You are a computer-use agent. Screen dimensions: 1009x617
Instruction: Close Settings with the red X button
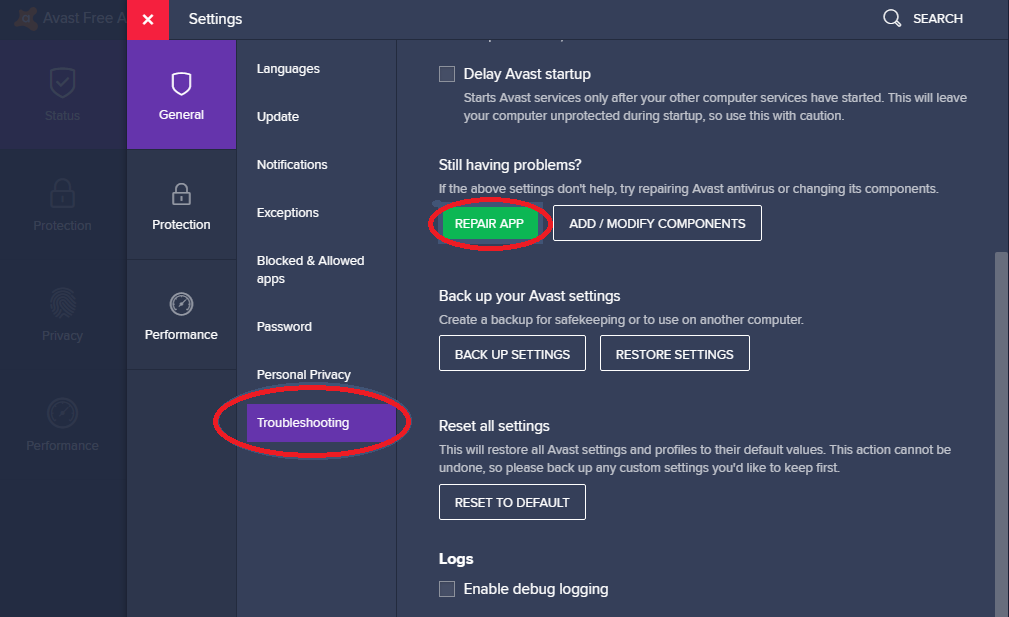click(x=148, y=19)
